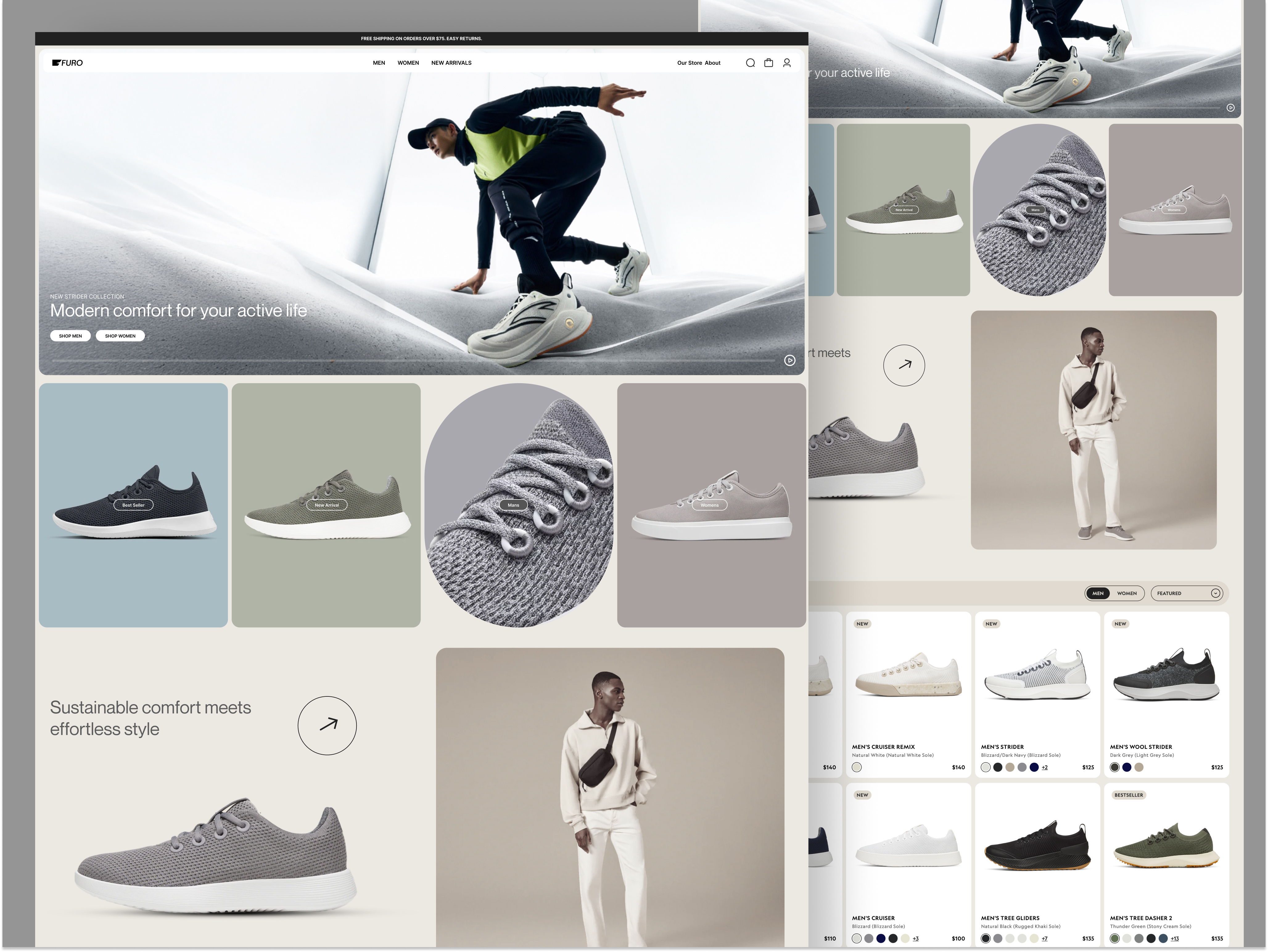Select the MEN filter pill

pyautogui.click(x=1098, y=593)
